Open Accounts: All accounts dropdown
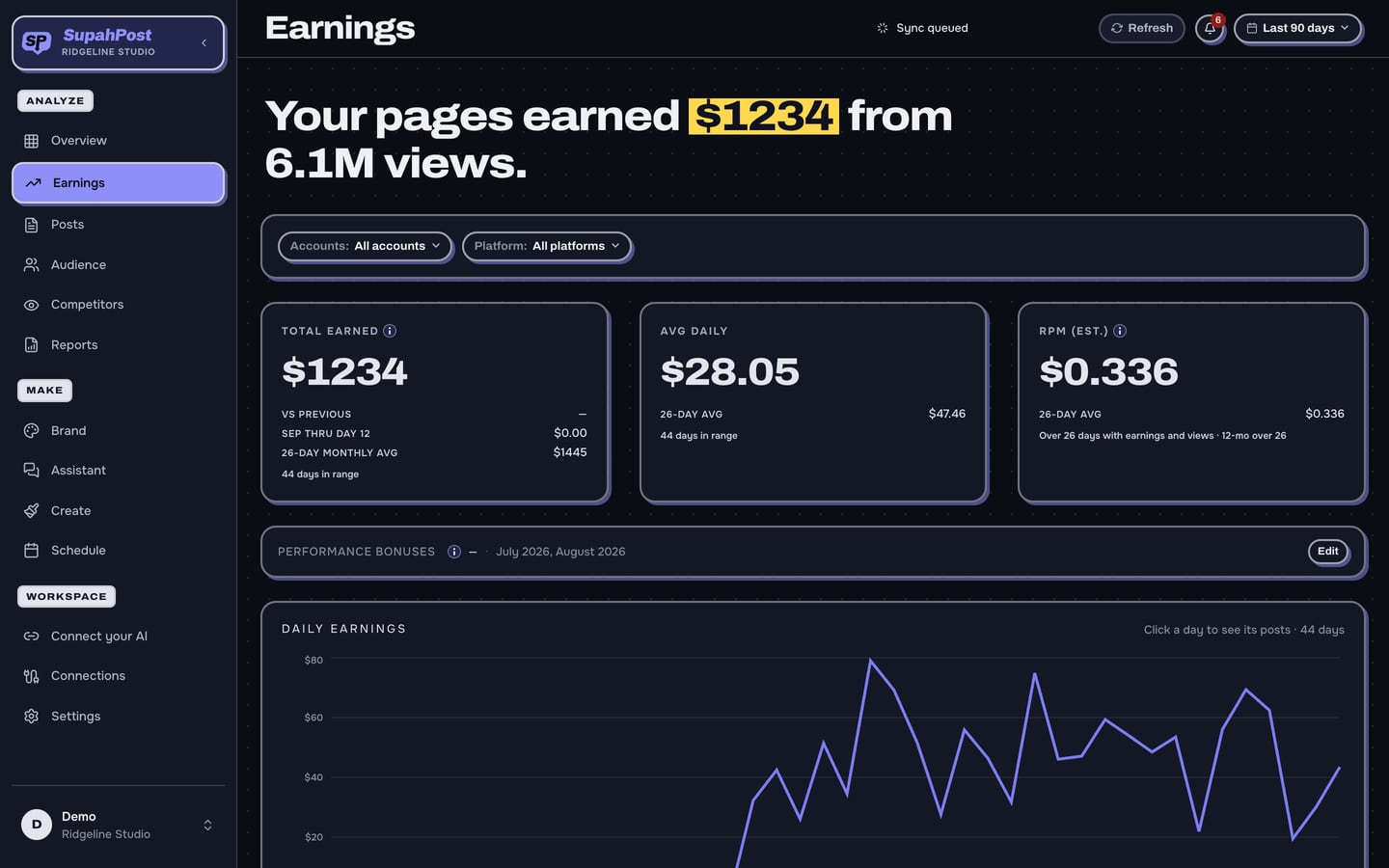The image size is (1389, 868). tap(365, 246)
